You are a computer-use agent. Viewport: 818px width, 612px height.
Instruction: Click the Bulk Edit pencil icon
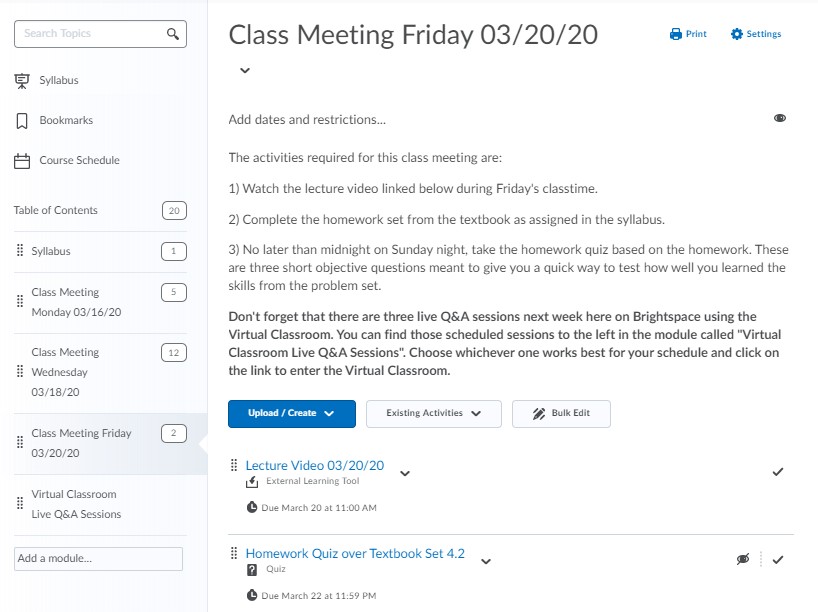pos(539,413)
